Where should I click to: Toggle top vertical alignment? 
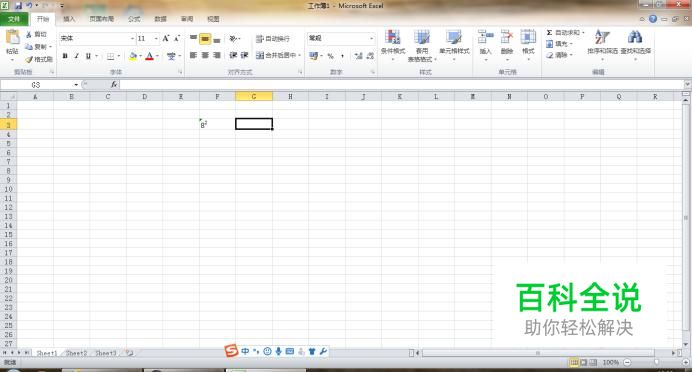(193, 38)
